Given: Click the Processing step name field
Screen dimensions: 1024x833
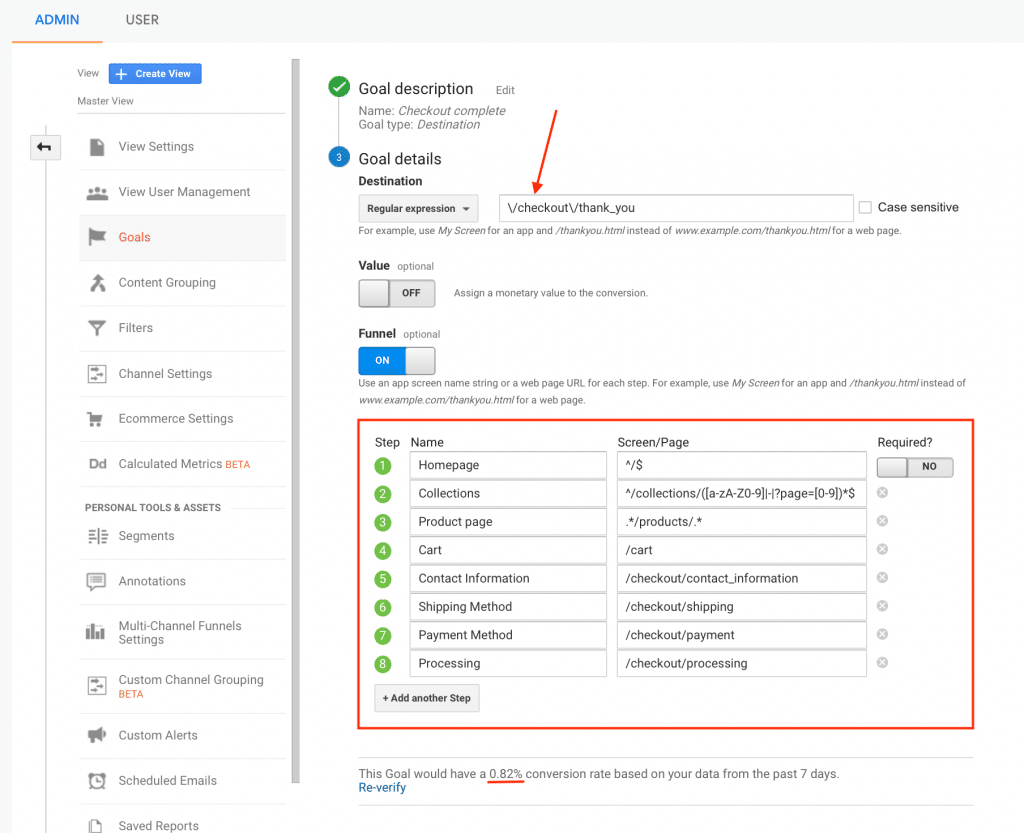Looking at the screenshot, I should pos(508,663).
